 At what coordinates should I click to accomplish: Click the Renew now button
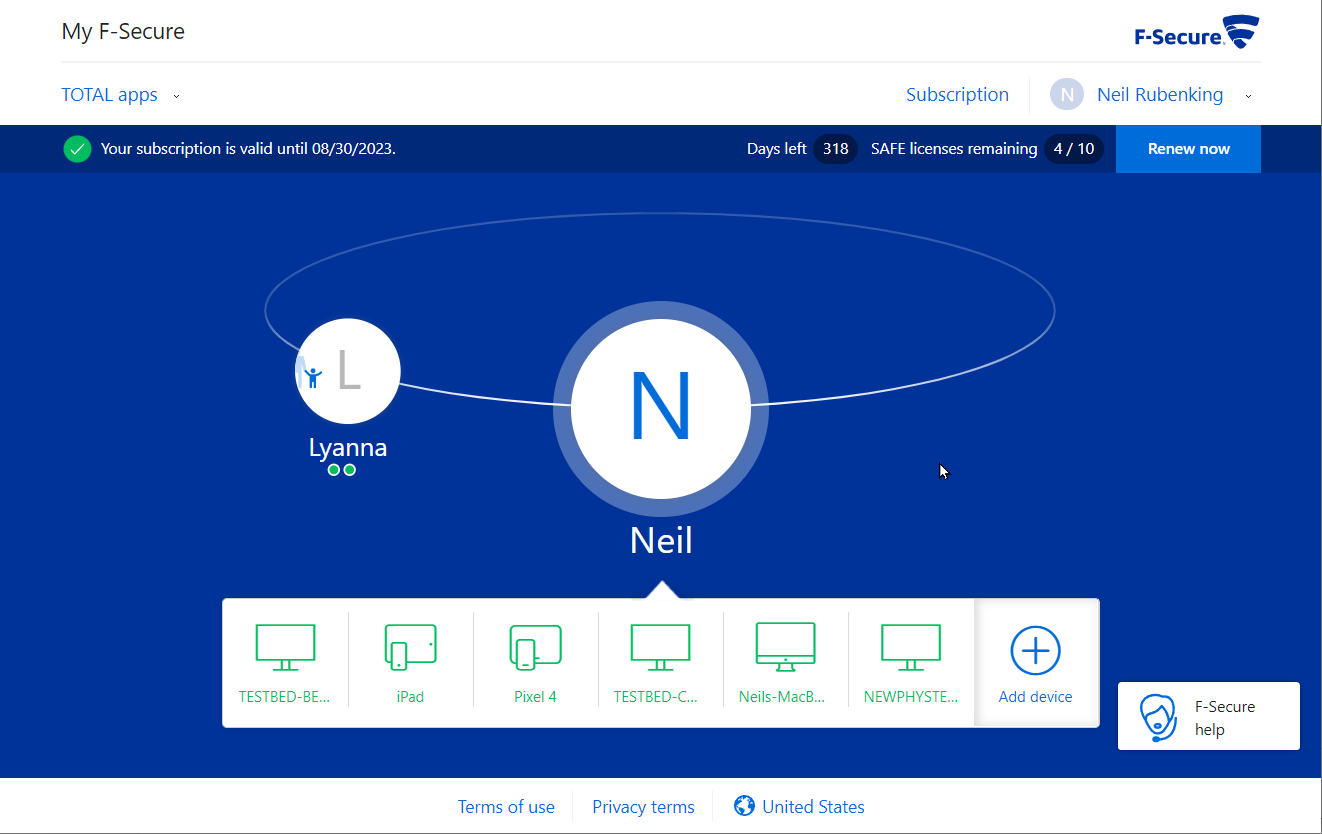pos(1188,149)
